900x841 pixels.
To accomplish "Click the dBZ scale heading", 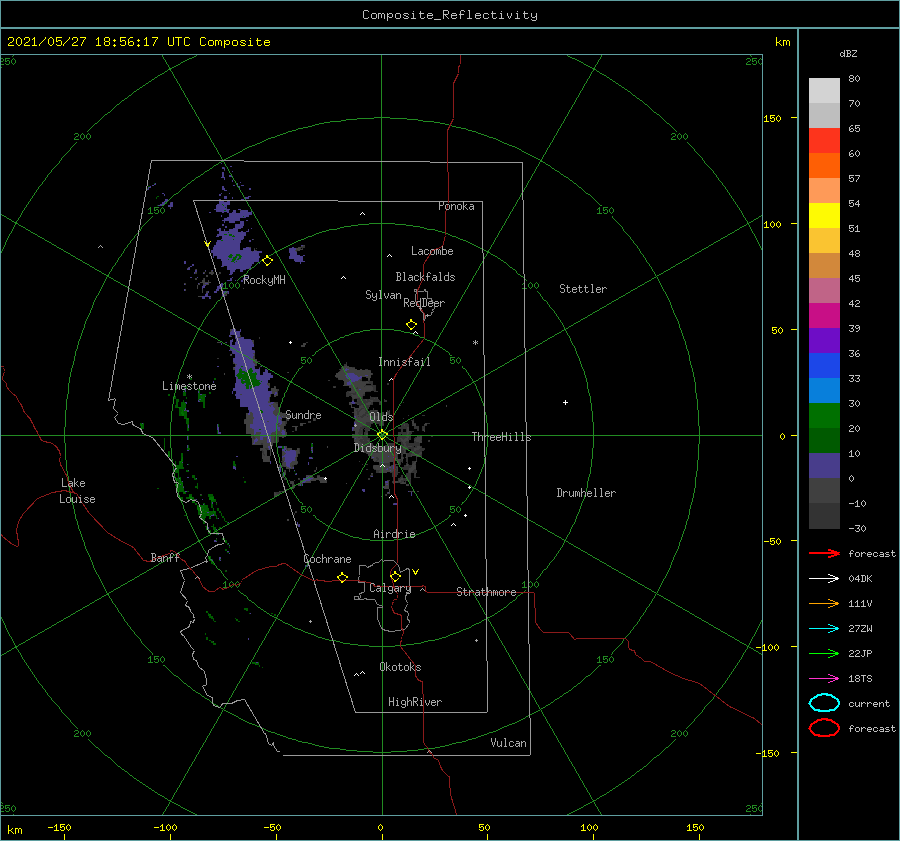I will pyautogui.click(x=848, y=54).
